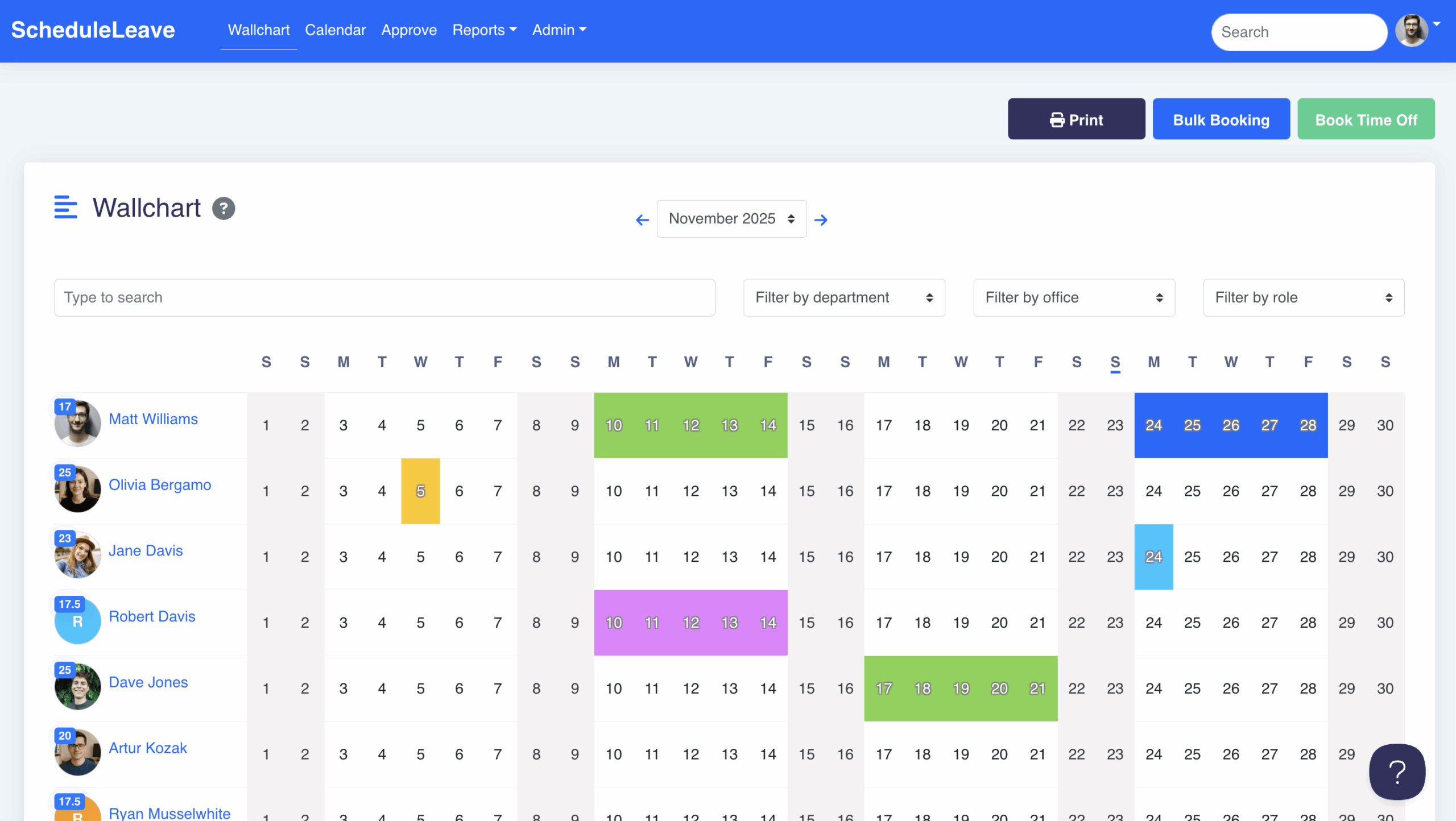The image size is (1456, 821).
Task: Click the Wallchart list icon beside title
Action: click(65, 208)
